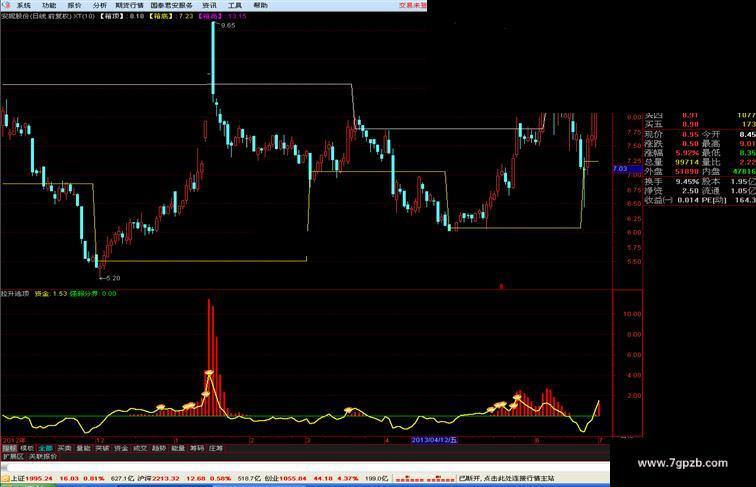Select the 模板 tab below the chart
This screenshot has width=756, height=487.
(27, 448)
